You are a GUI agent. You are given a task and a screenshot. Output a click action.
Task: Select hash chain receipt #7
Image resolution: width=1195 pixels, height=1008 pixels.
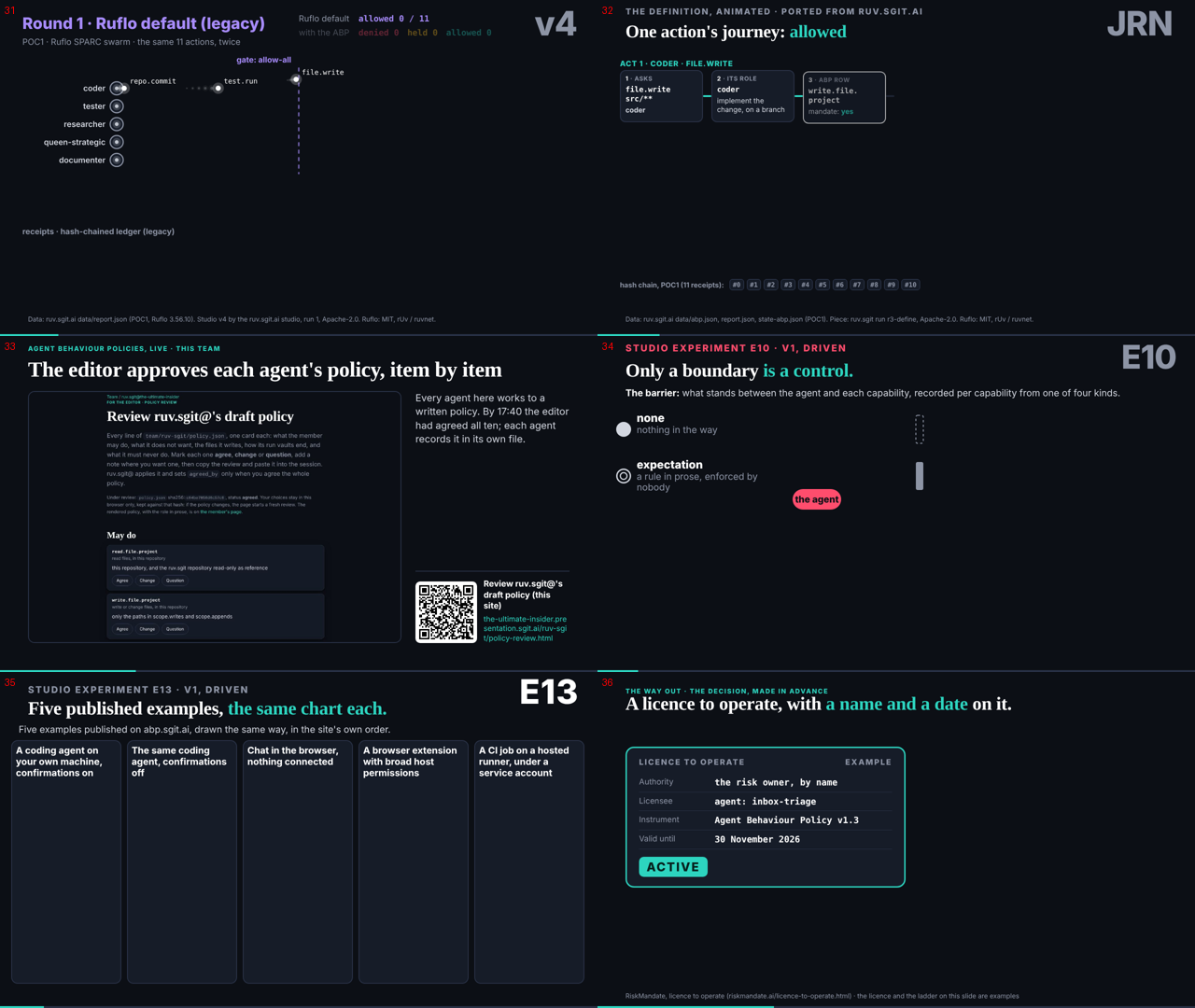857,285
